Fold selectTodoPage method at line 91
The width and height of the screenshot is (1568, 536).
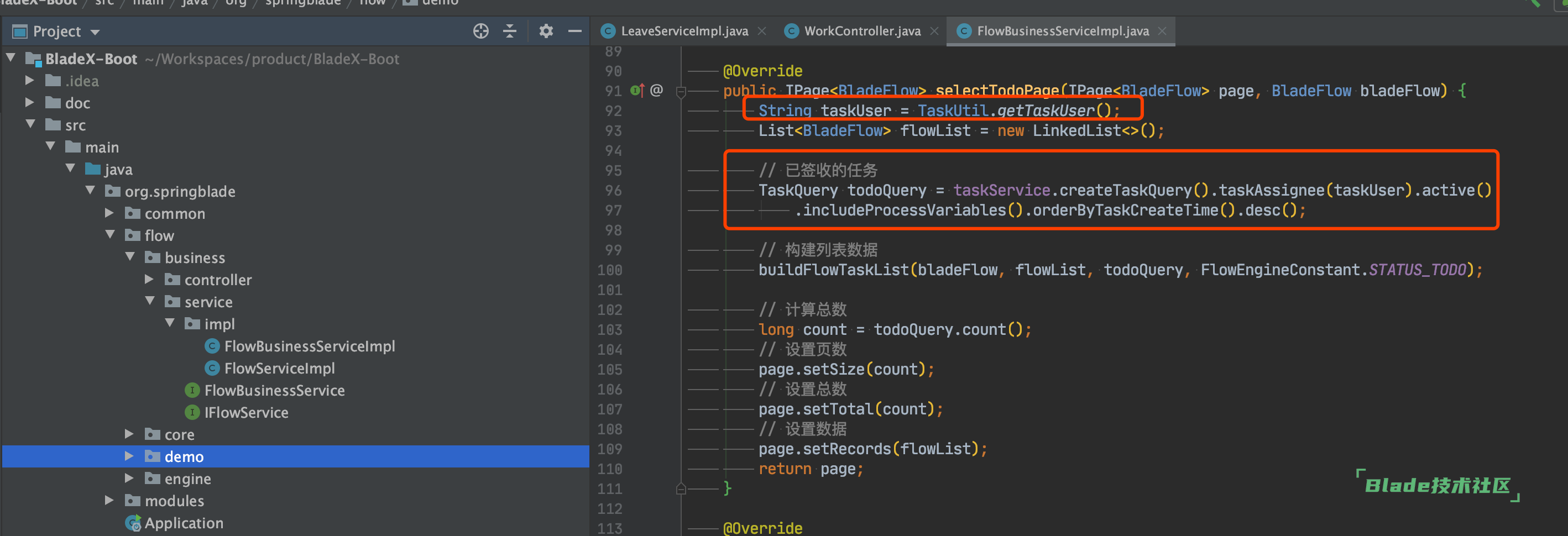681,92
